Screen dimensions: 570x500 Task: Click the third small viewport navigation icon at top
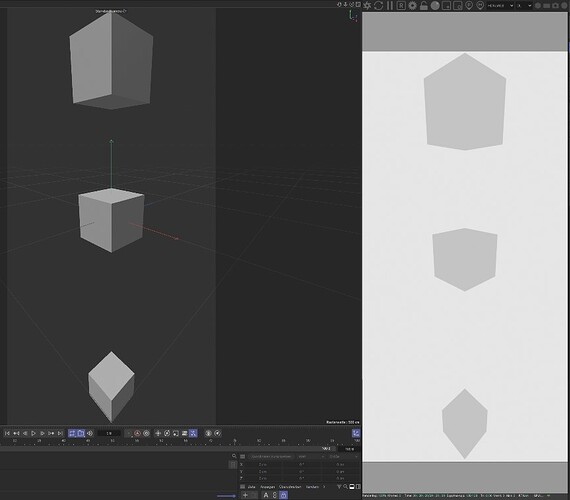pos(351,5)
